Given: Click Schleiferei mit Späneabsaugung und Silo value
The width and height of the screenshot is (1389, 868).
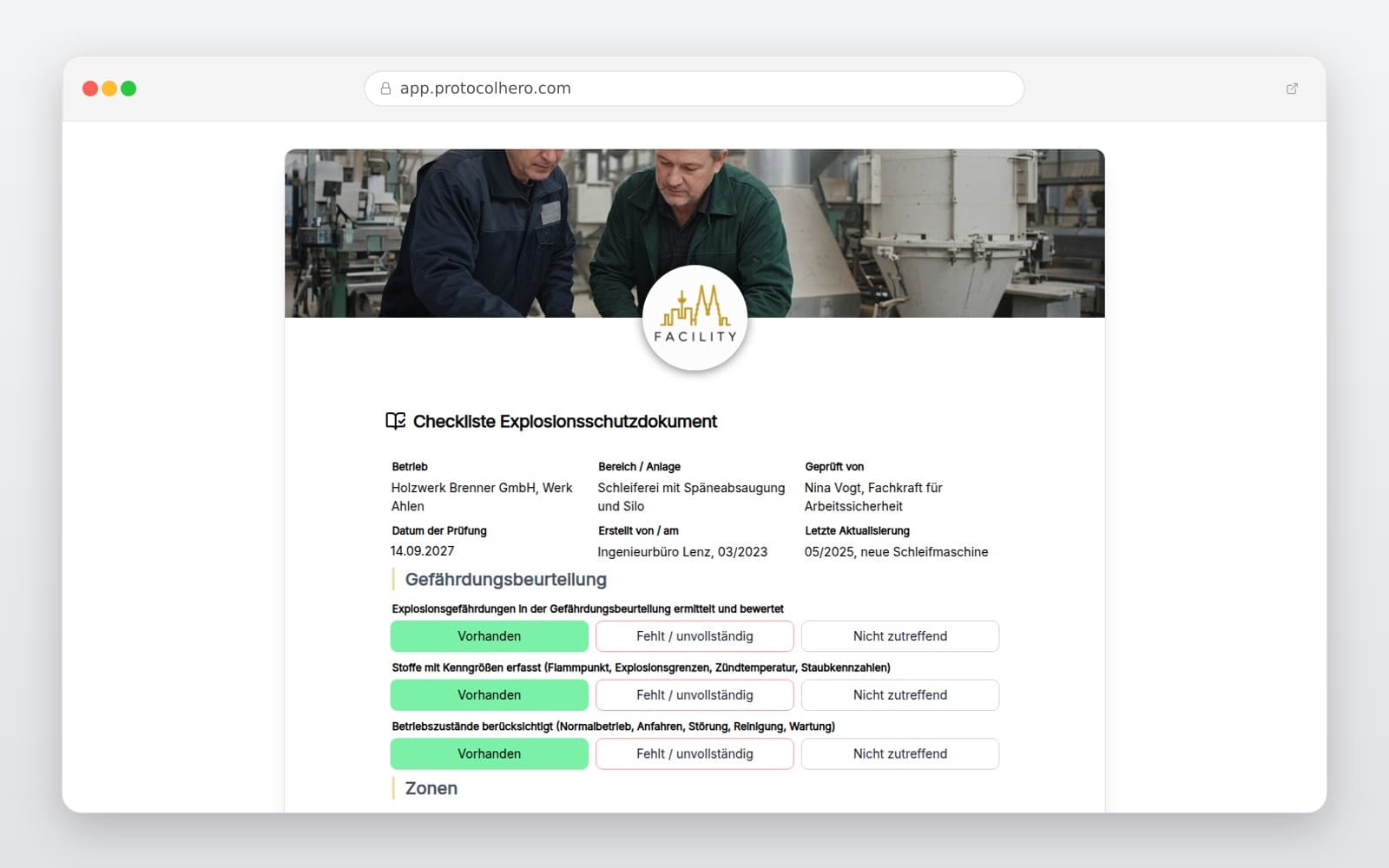Looking at the screenshot, I should (691, 496).
